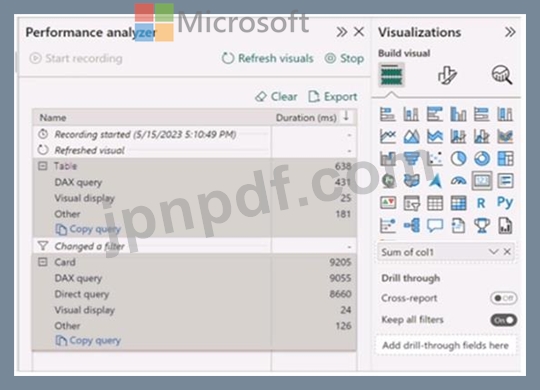Viewport: 540px width, 390px height.
Task: Select the Stacked area chart visual
Action: (435, 136)
